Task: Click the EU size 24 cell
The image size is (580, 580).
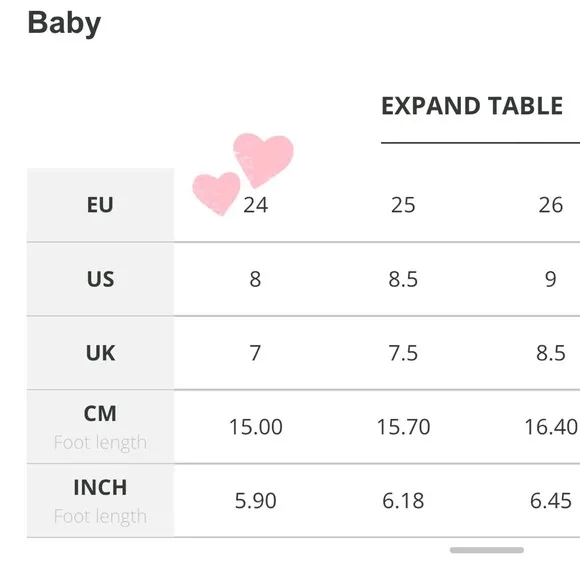Action: (255, 205)
